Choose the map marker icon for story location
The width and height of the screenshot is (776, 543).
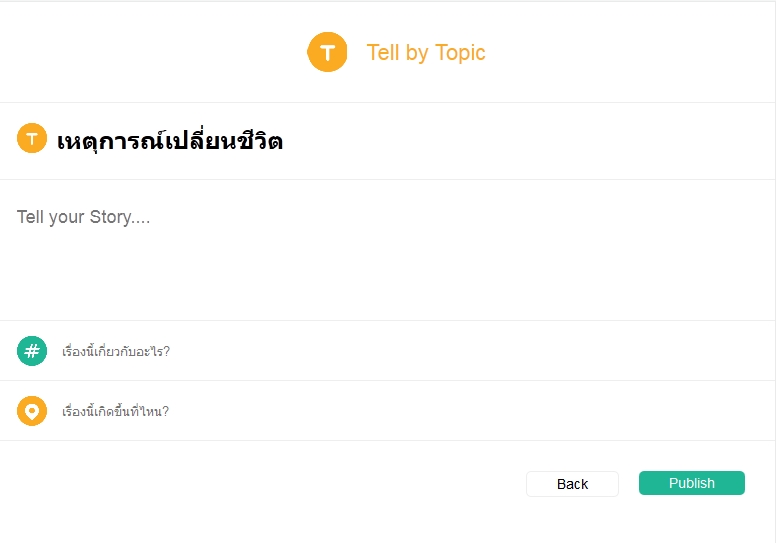[32, 411]
